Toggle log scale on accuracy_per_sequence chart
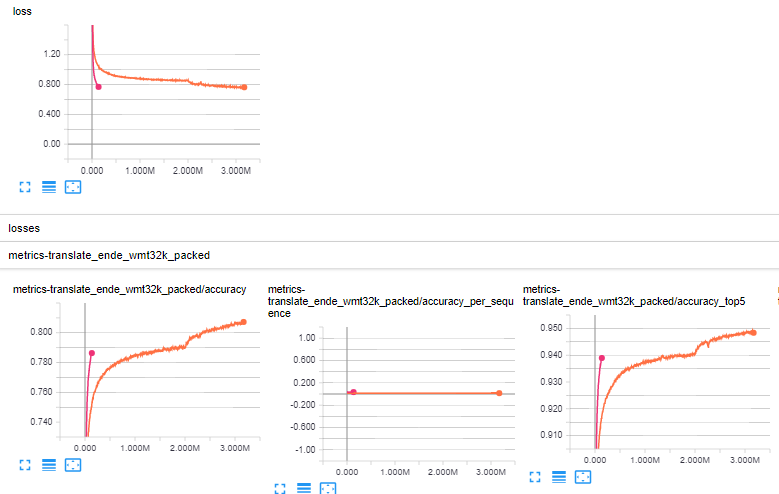 (304, 489)
